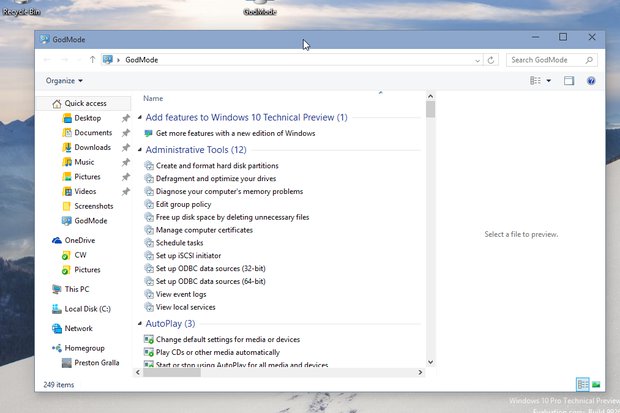This screenshot has height=413, width=620.
Task: Sort by the Name column header
Action: [x=153, y=99]
